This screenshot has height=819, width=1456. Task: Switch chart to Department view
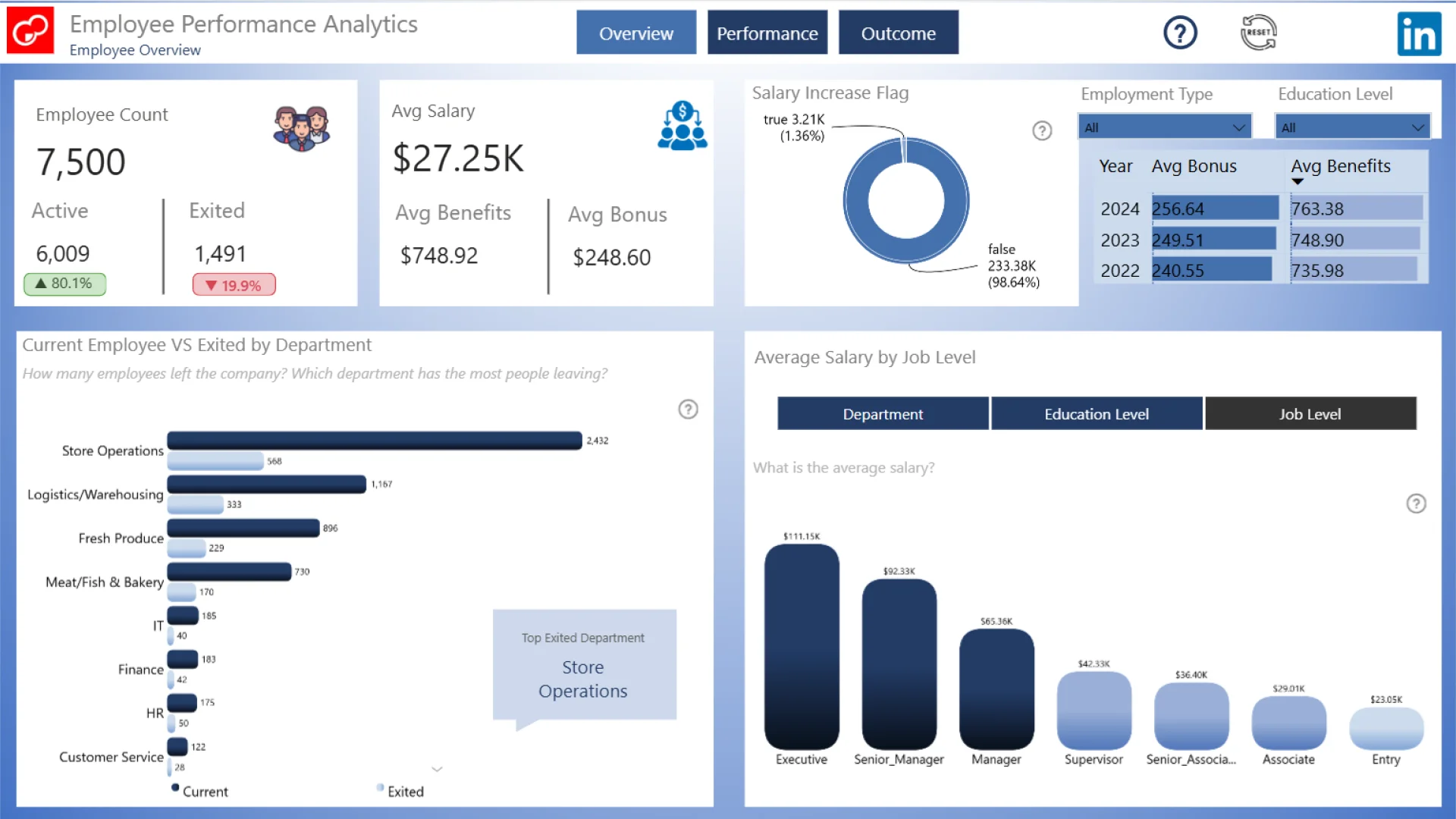(x=883, y=414)
